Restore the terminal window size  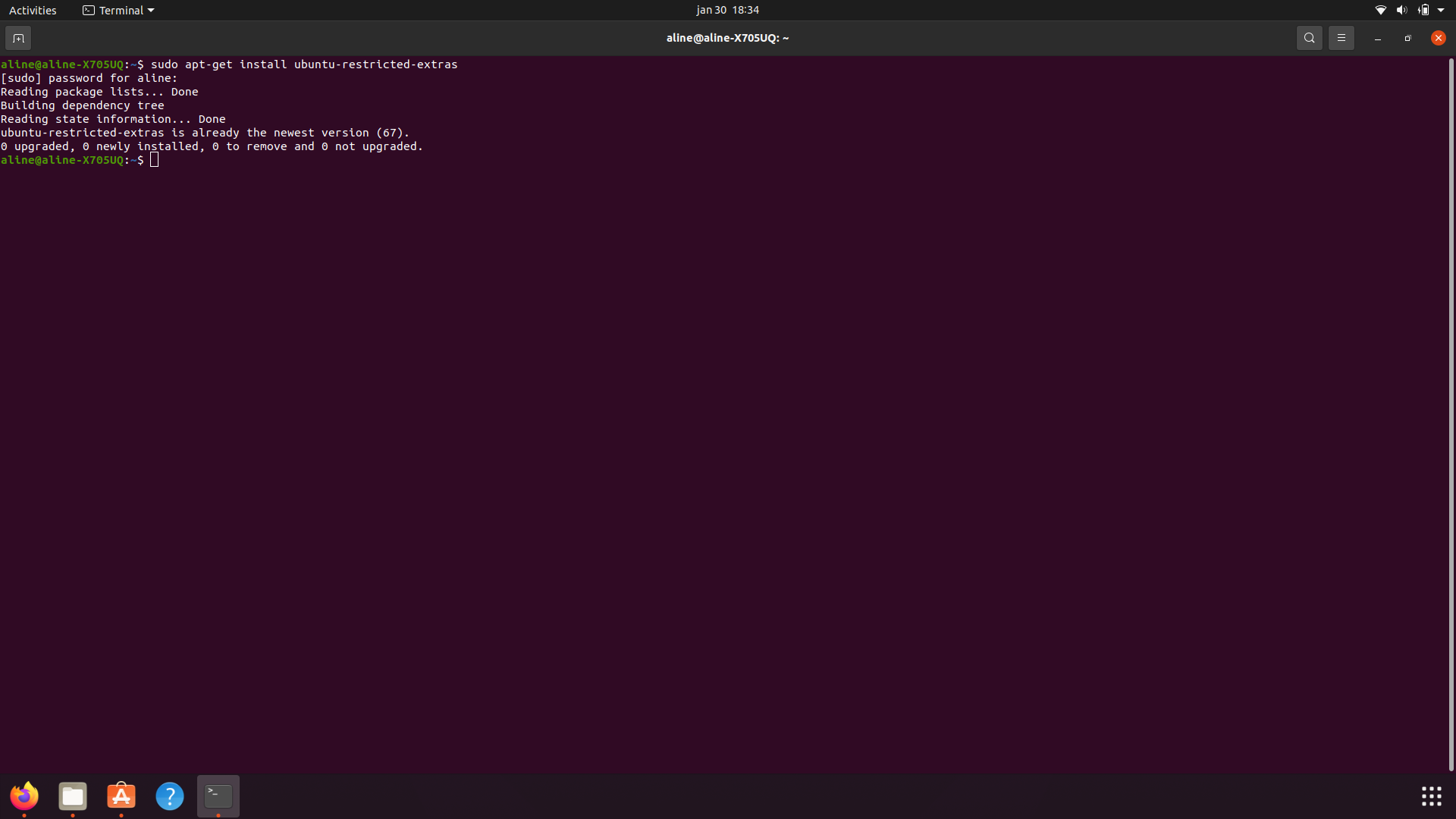pyautogui.click(x=1407, y=38)
